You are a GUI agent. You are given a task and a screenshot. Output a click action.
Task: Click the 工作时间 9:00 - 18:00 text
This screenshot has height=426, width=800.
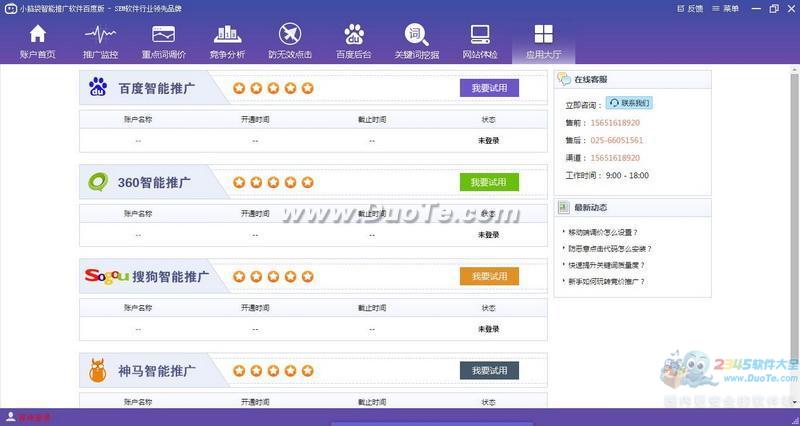pos(607,175)
